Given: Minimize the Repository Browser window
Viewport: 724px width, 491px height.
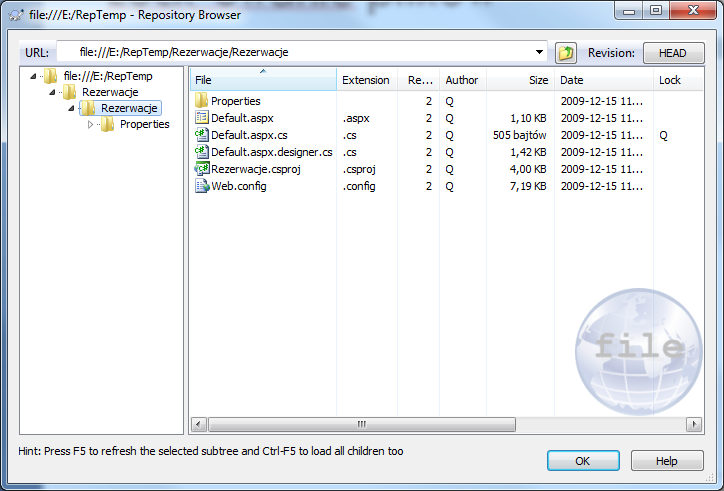Looking at the screenshot, I should (629, 10).
